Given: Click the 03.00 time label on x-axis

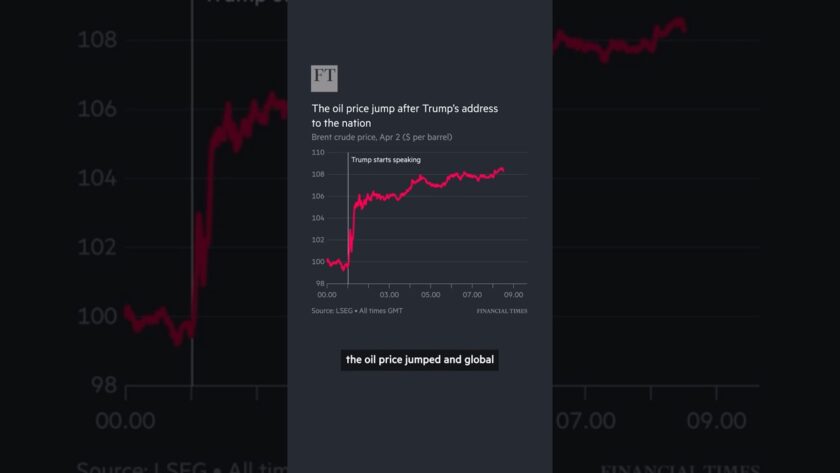Looking at the screenshot, I should pyautogui.click(x=389, y=295).
